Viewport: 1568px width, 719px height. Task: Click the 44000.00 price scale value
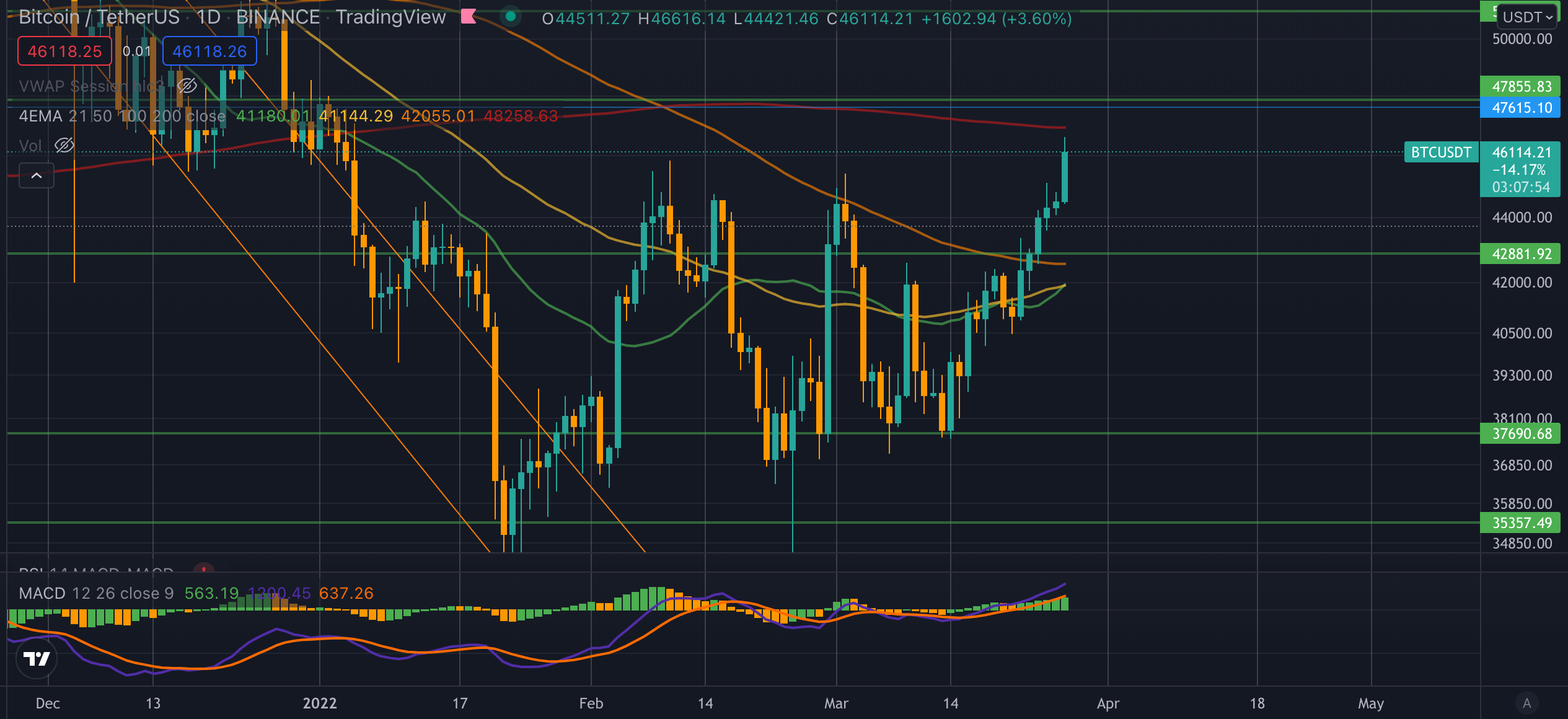[x=1522, y=218]
